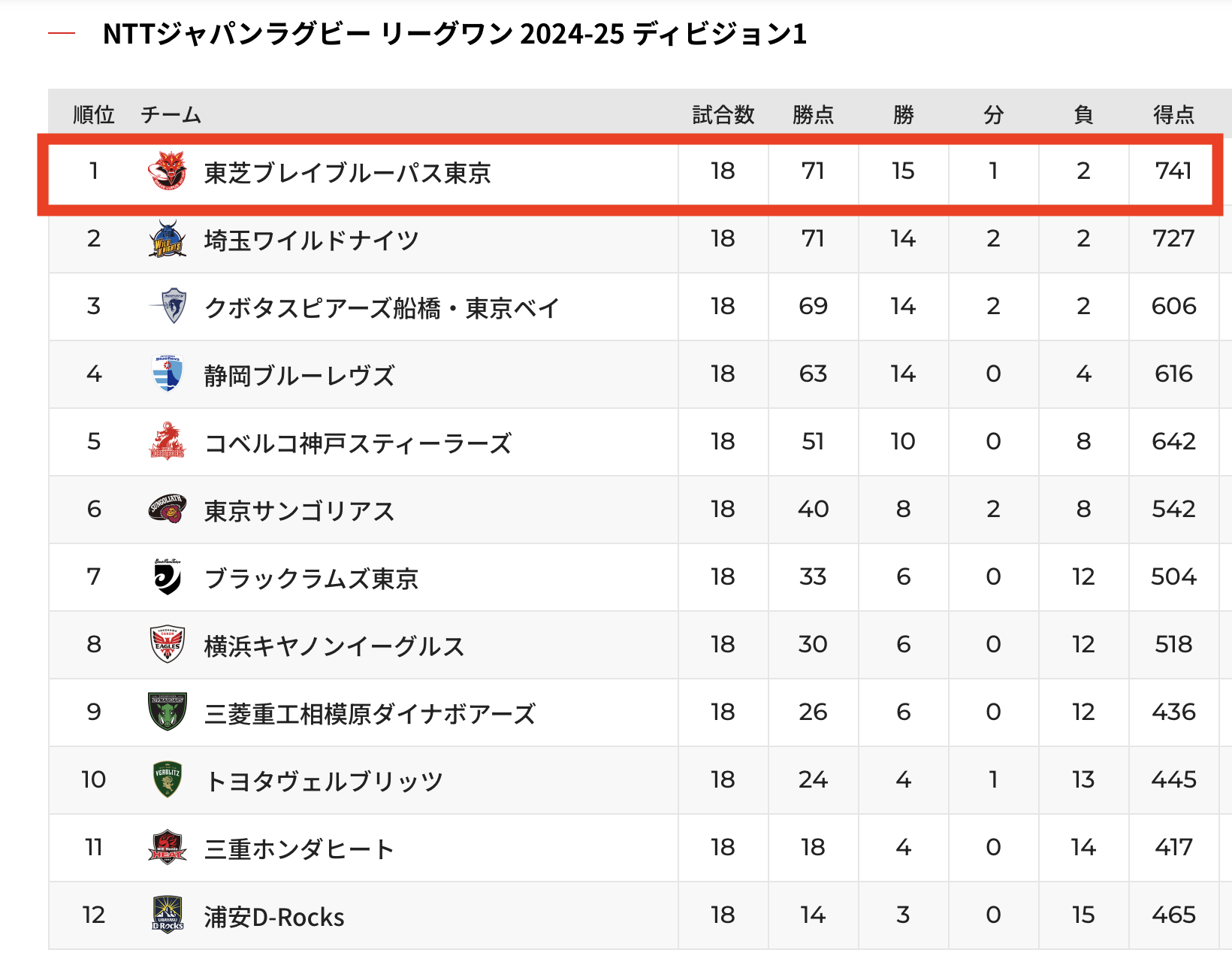
Task: Click the 勝点 column header
Action: point(813,115)
